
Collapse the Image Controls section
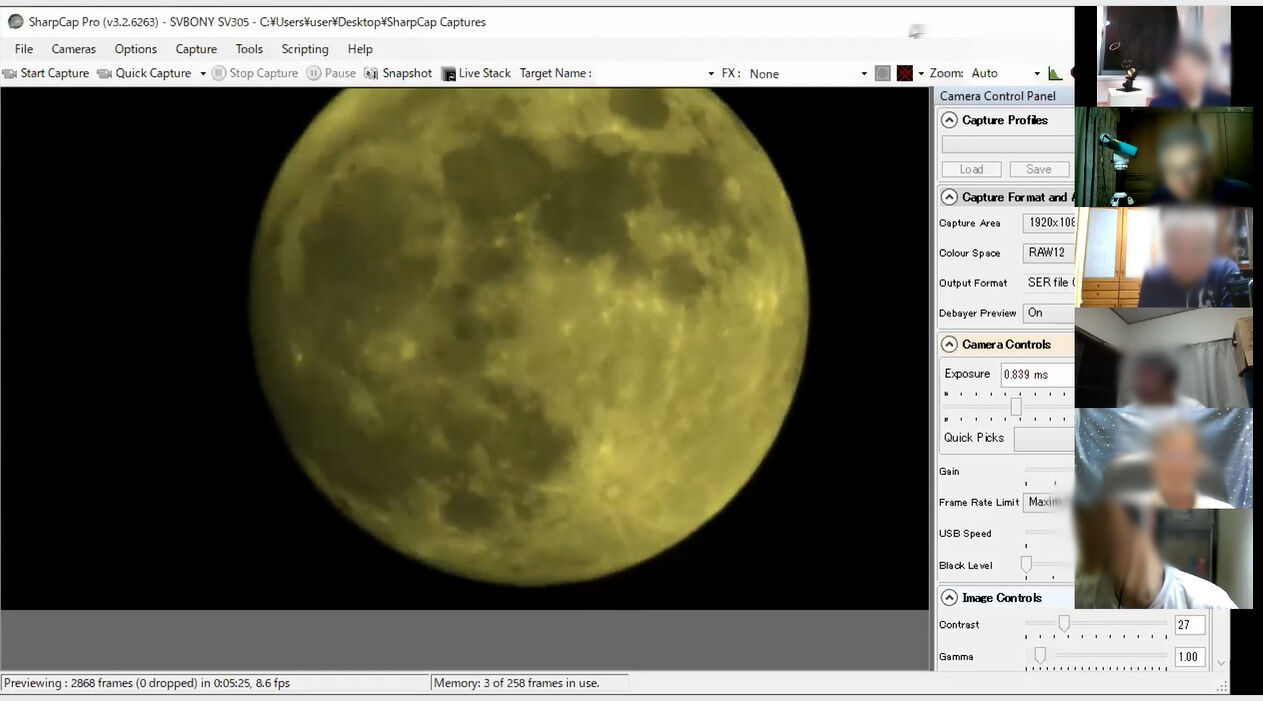coord(949,598)
